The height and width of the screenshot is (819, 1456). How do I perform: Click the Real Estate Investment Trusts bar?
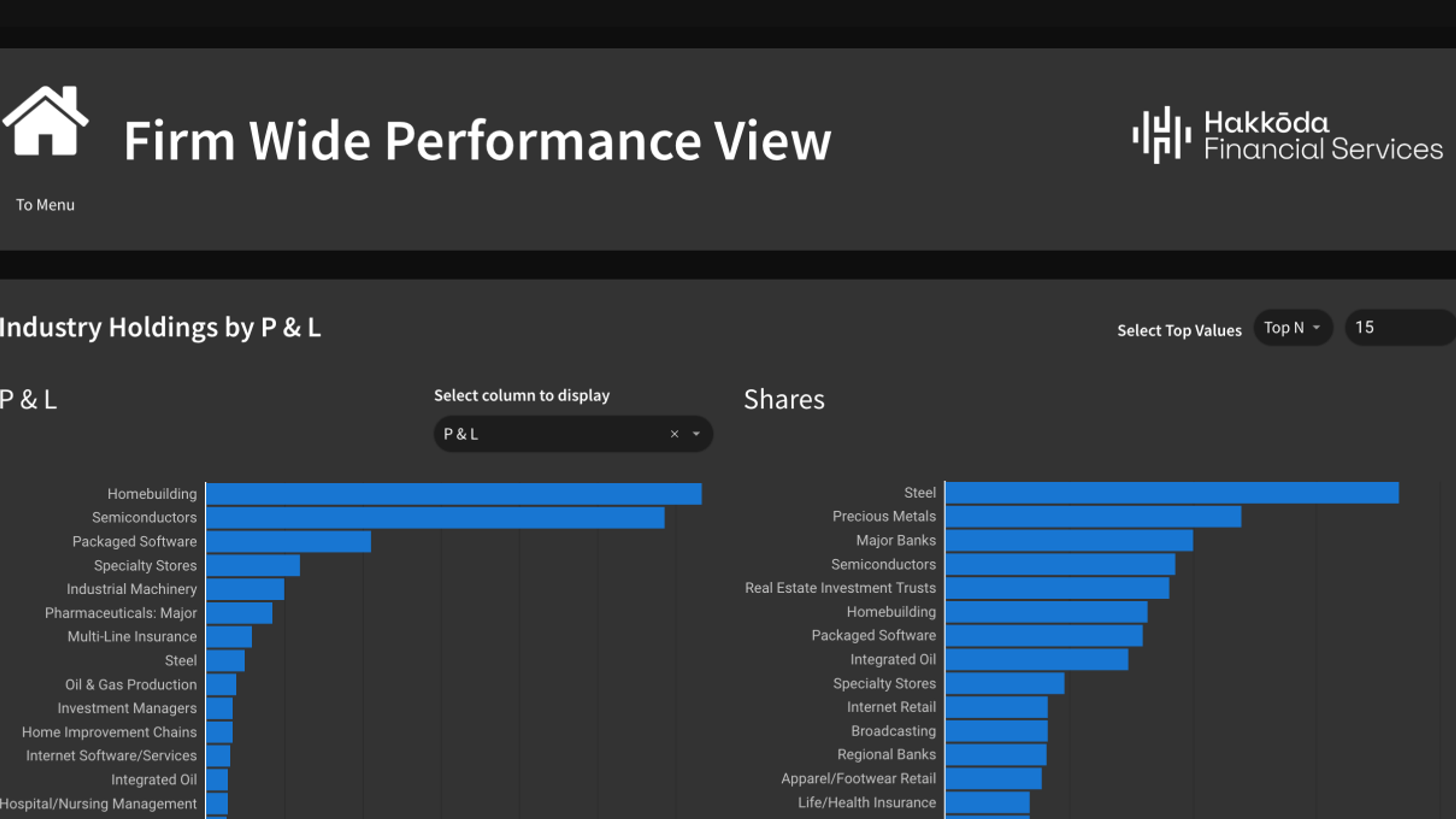(x=1057, y=588)
